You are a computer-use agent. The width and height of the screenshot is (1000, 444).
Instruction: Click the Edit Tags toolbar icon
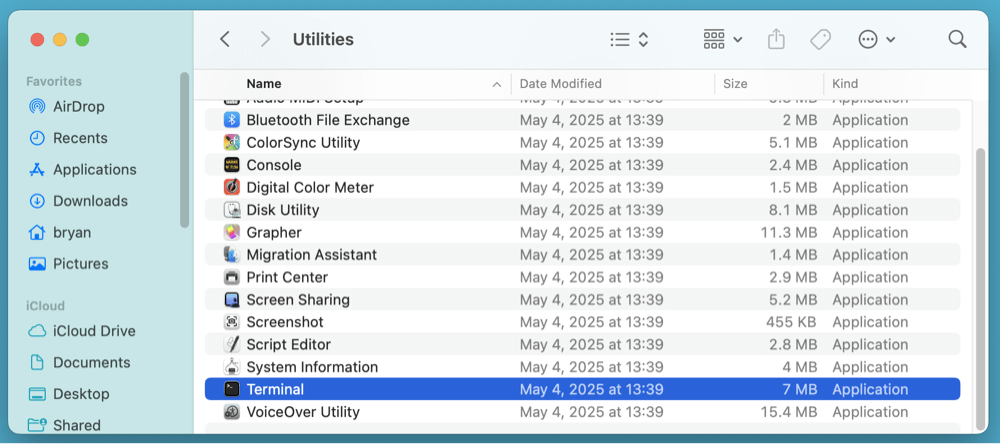pos(820,39)
